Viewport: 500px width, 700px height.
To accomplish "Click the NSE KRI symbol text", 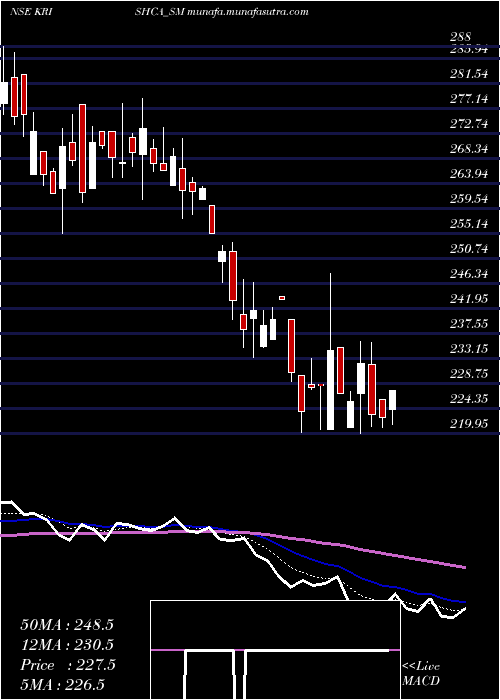I will point(30,12).
